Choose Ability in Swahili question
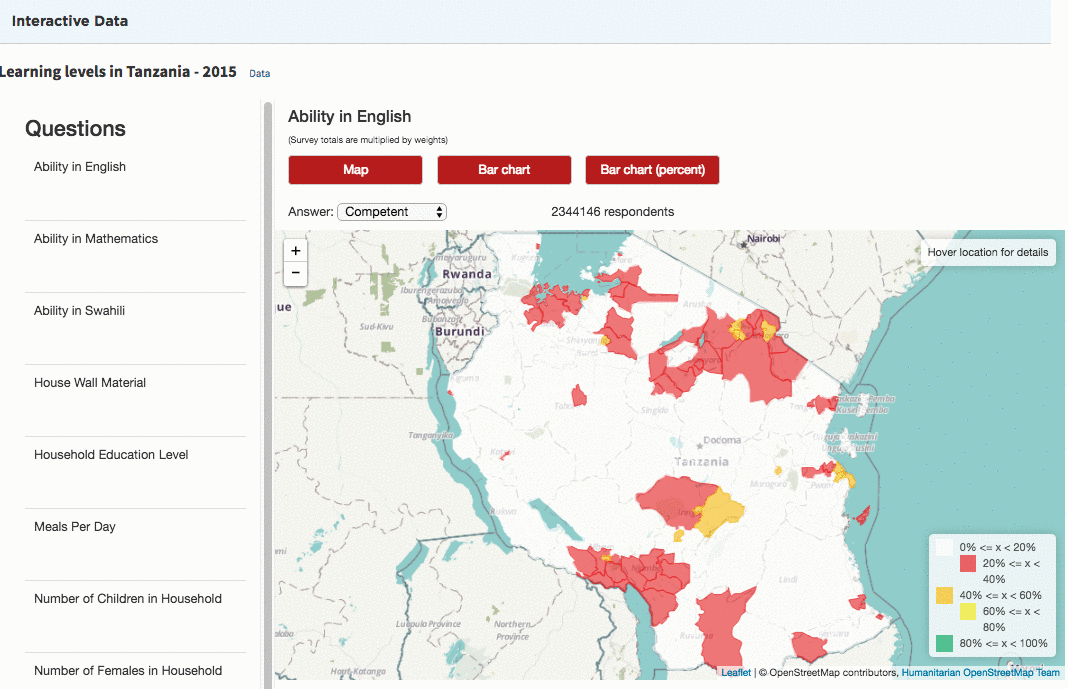 point(82,311)
